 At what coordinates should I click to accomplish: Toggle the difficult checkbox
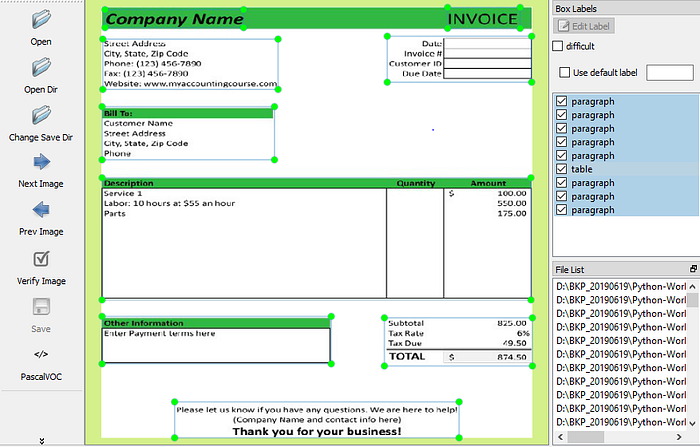pyautogui.click(x=558, y=46)
